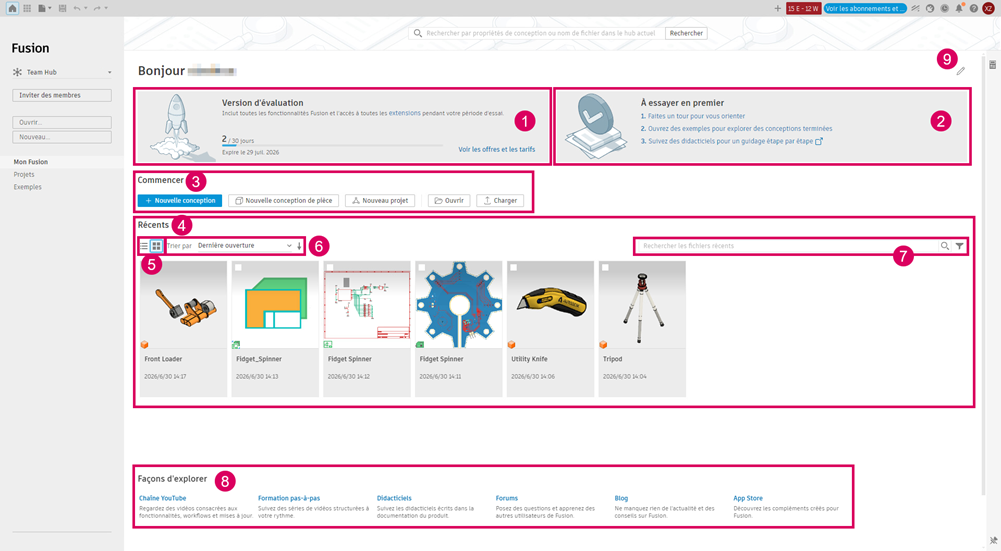
Task: Open Ouvrez des exemples link
Action: point(740,128)
